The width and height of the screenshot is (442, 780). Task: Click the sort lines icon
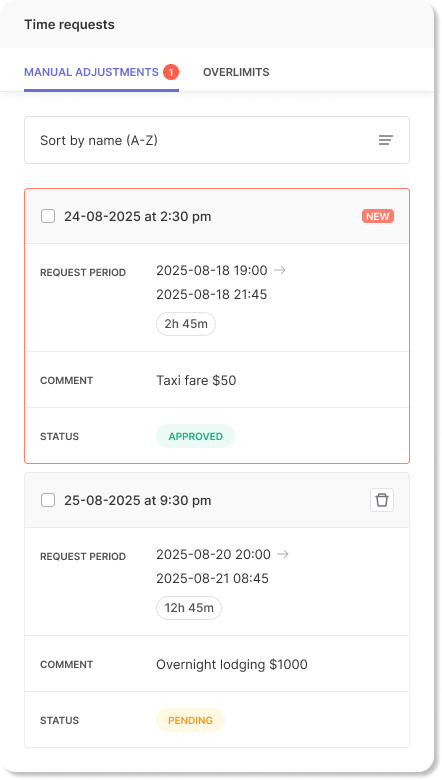click(x=386, y=140)
